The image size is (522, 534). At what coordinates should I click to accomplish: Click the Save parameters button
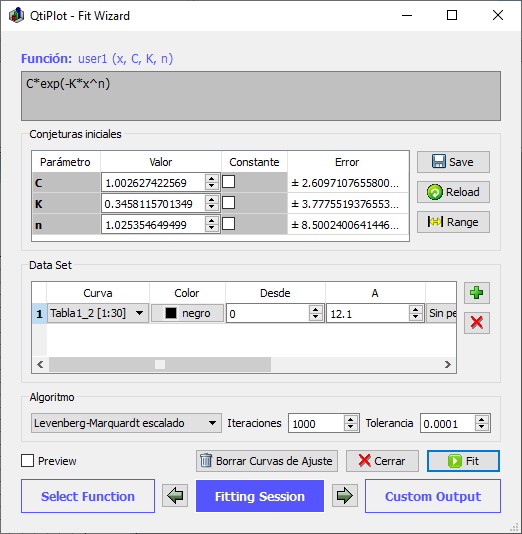(x=453, y=162)
